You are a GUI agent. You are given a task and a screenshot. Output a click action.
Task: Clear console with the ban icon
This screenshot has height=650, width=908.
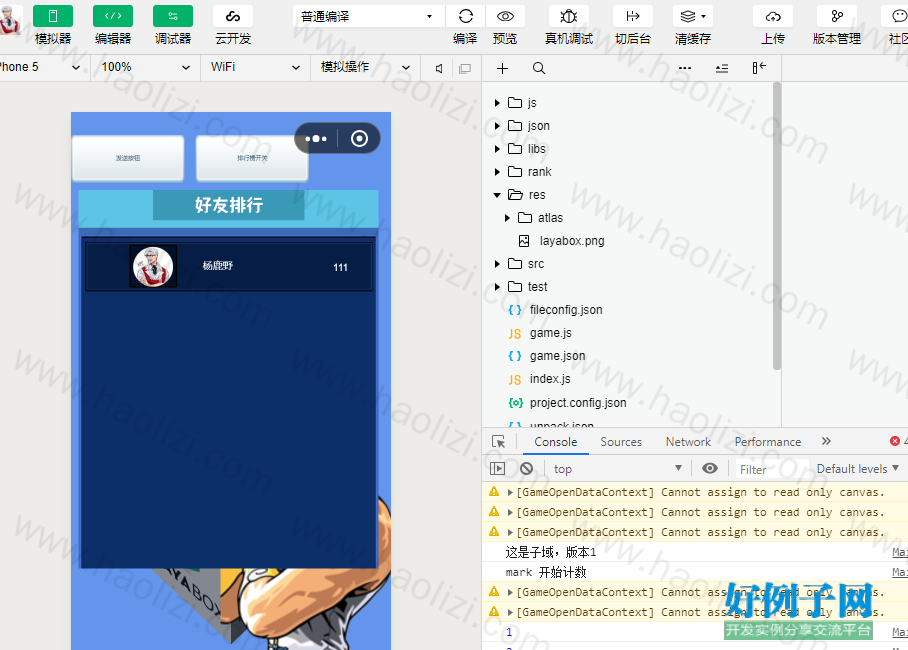tap(526, 468)
